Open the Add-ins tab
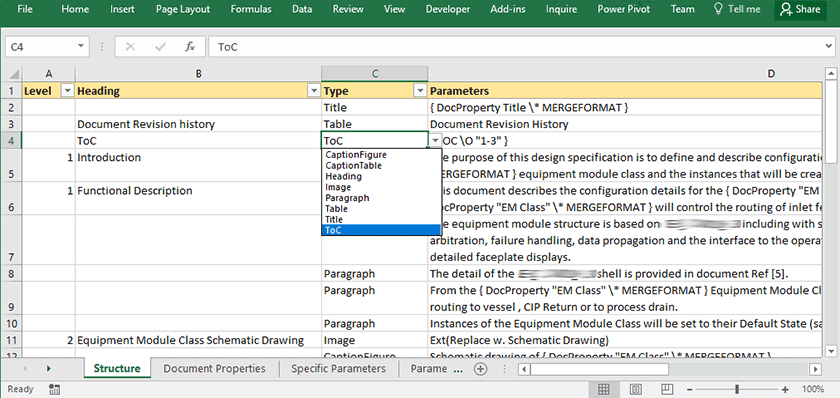Viewport: 840px width, 398px height. tap(508, 9)
